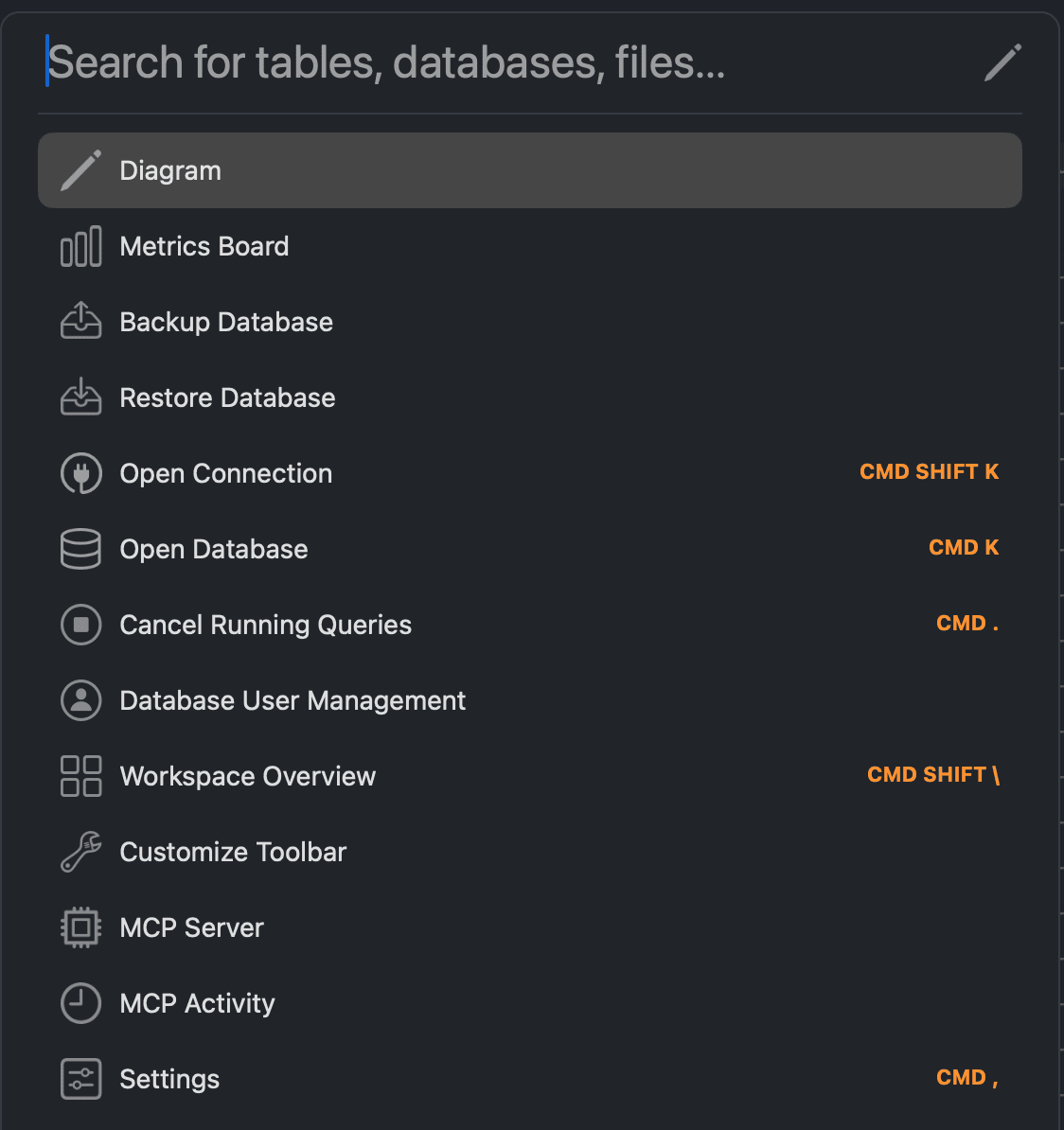This screenshot has height=1130, width=1064.
Task: Choose Restore Database from the list
Action: tap(530, 397)
